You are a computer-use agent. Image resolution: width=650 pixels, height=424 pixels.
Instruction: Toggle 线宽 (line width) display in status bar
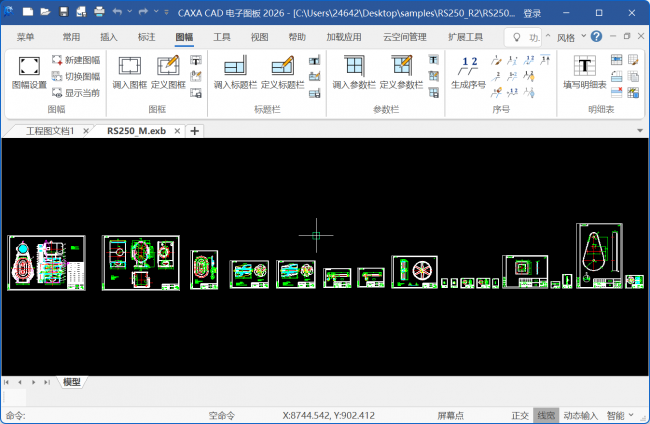pos(545,415)
